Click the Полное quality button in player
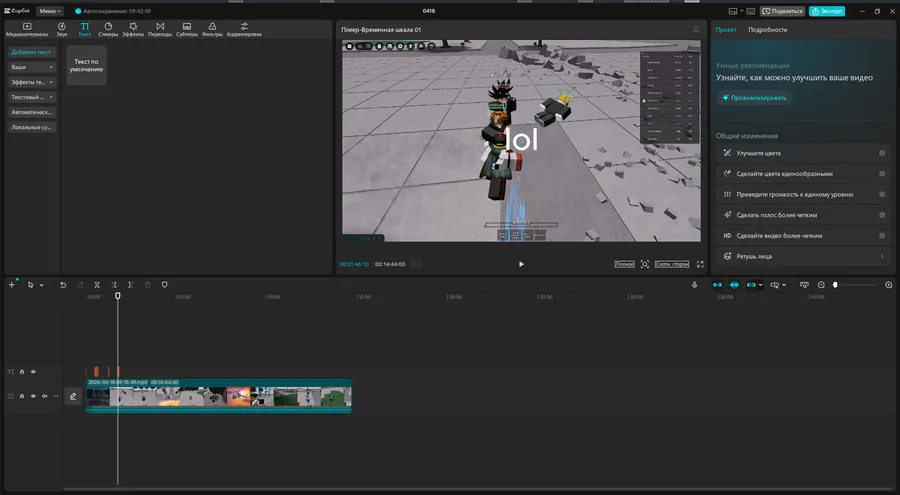 pyautogui.click(x=624, y=264)
